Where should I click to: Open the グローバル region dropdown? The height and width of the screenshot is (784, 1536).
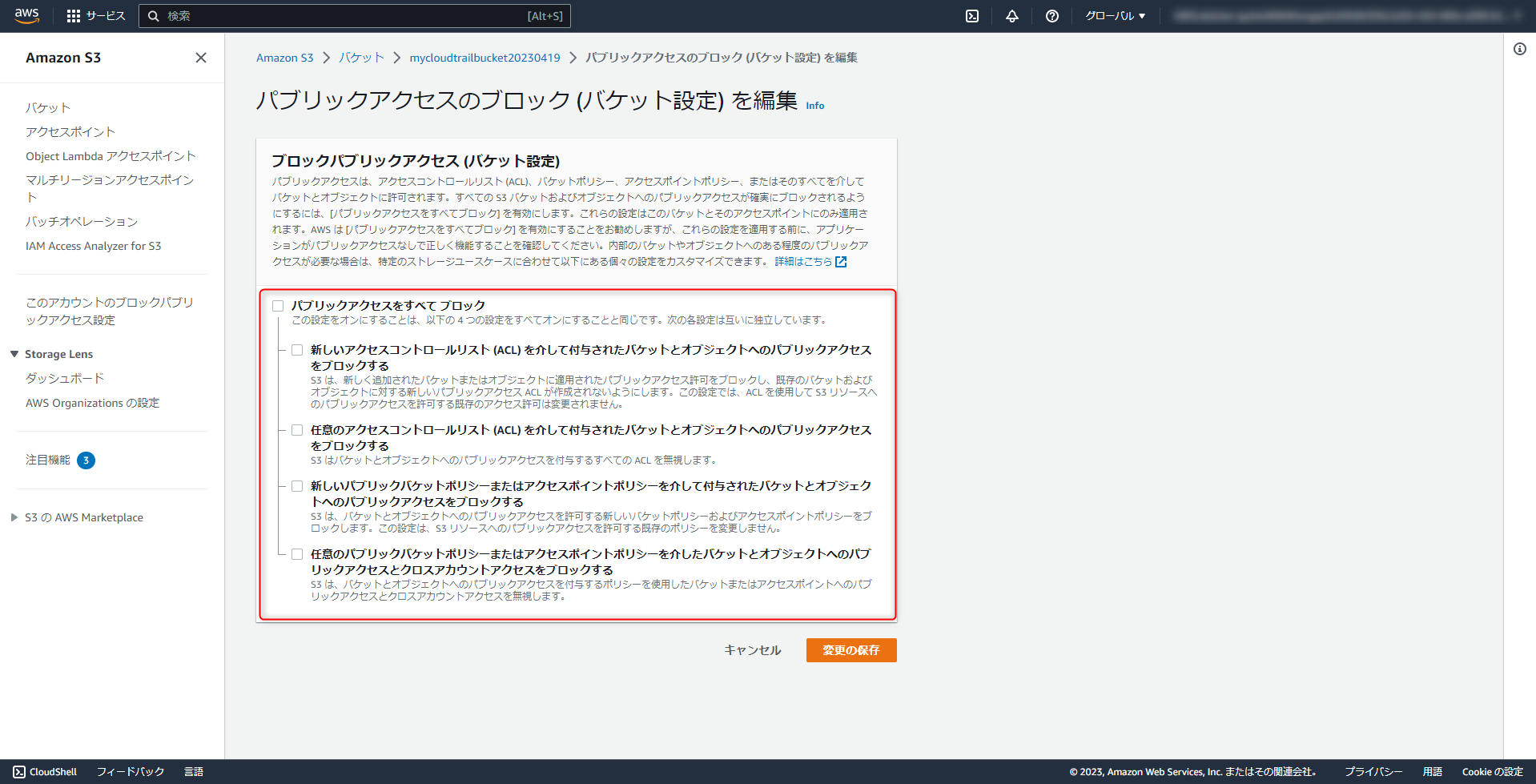click(x=1116, y=15)
